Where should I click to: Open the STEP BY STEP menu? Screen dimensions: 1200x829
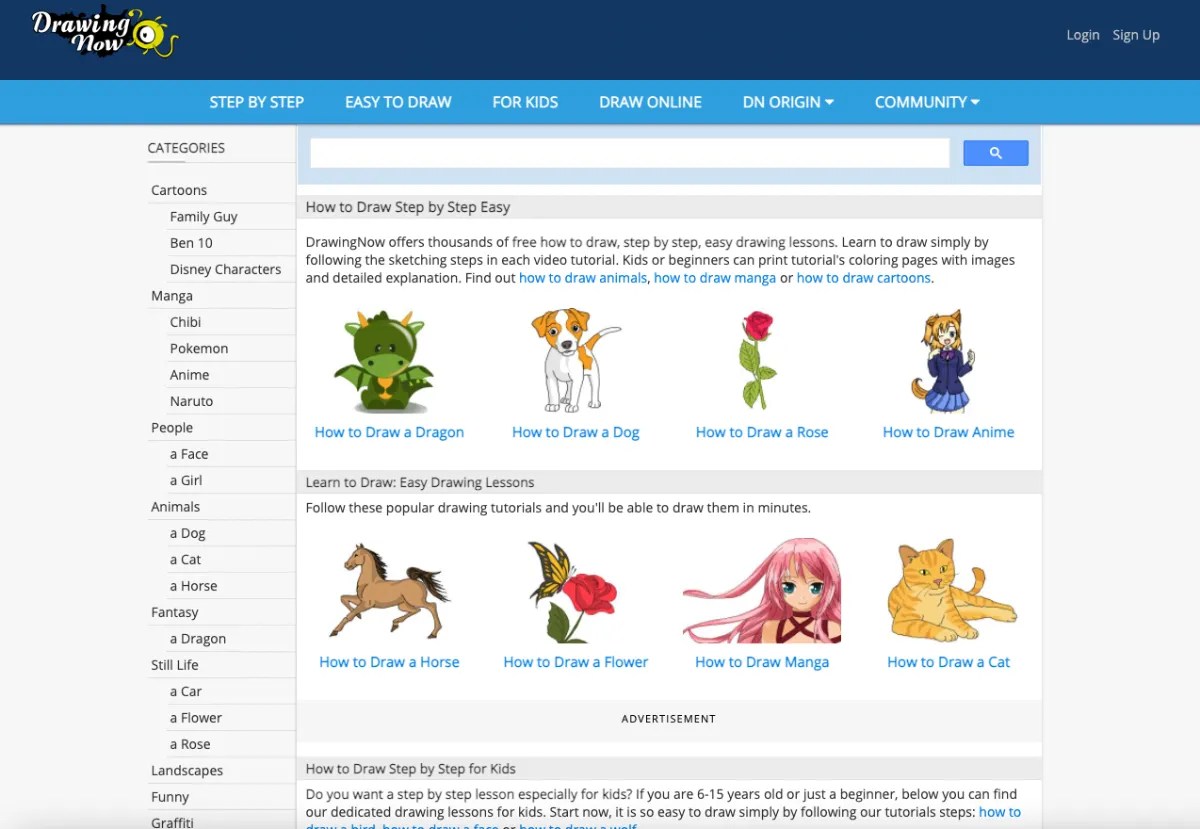(x=257, y=102)
